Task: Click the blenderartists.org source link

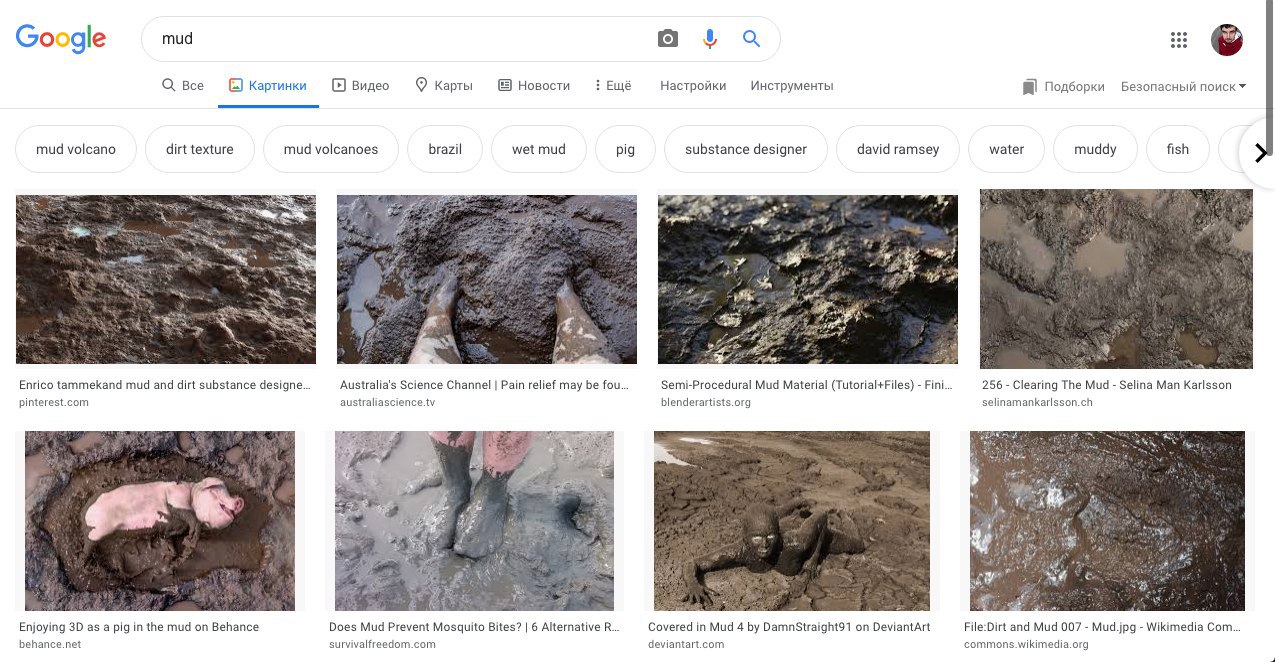Action: [706, 403]
